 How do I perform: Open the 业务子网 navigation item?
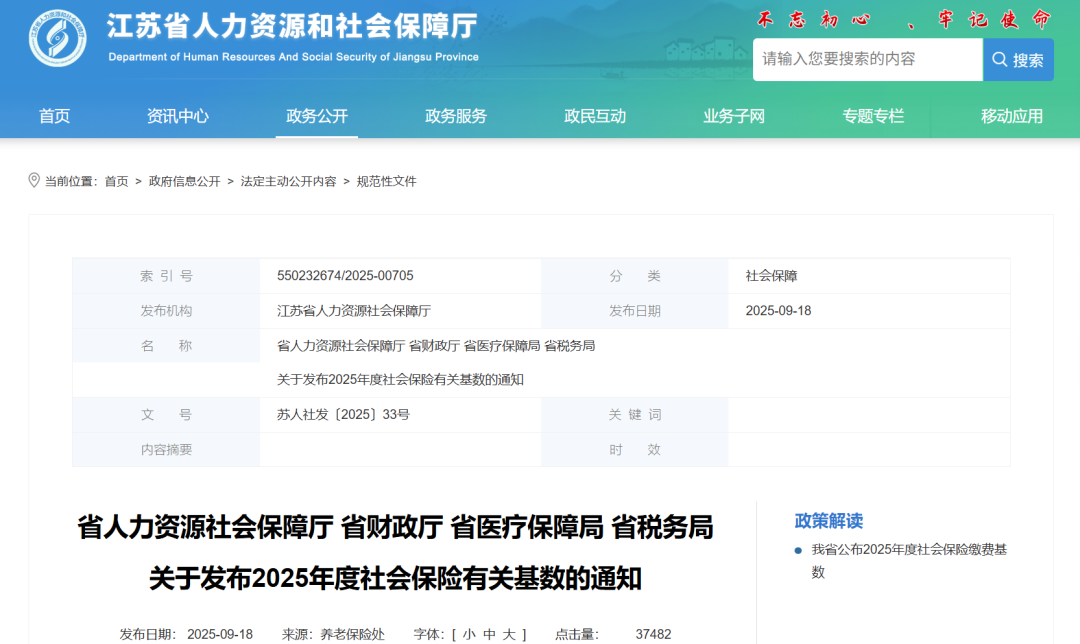(734, 116)
